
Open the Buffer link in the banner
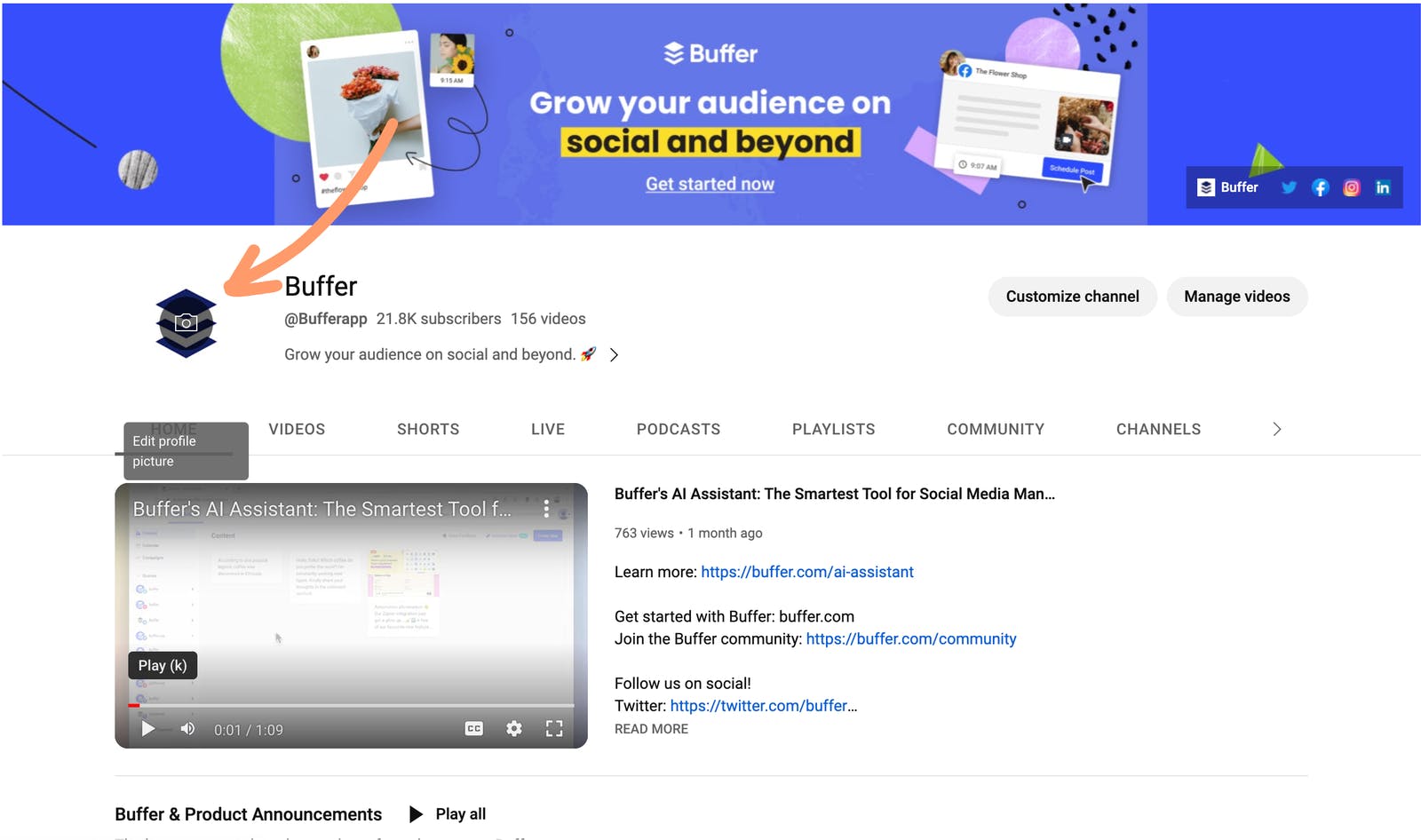coord(1227,187)
